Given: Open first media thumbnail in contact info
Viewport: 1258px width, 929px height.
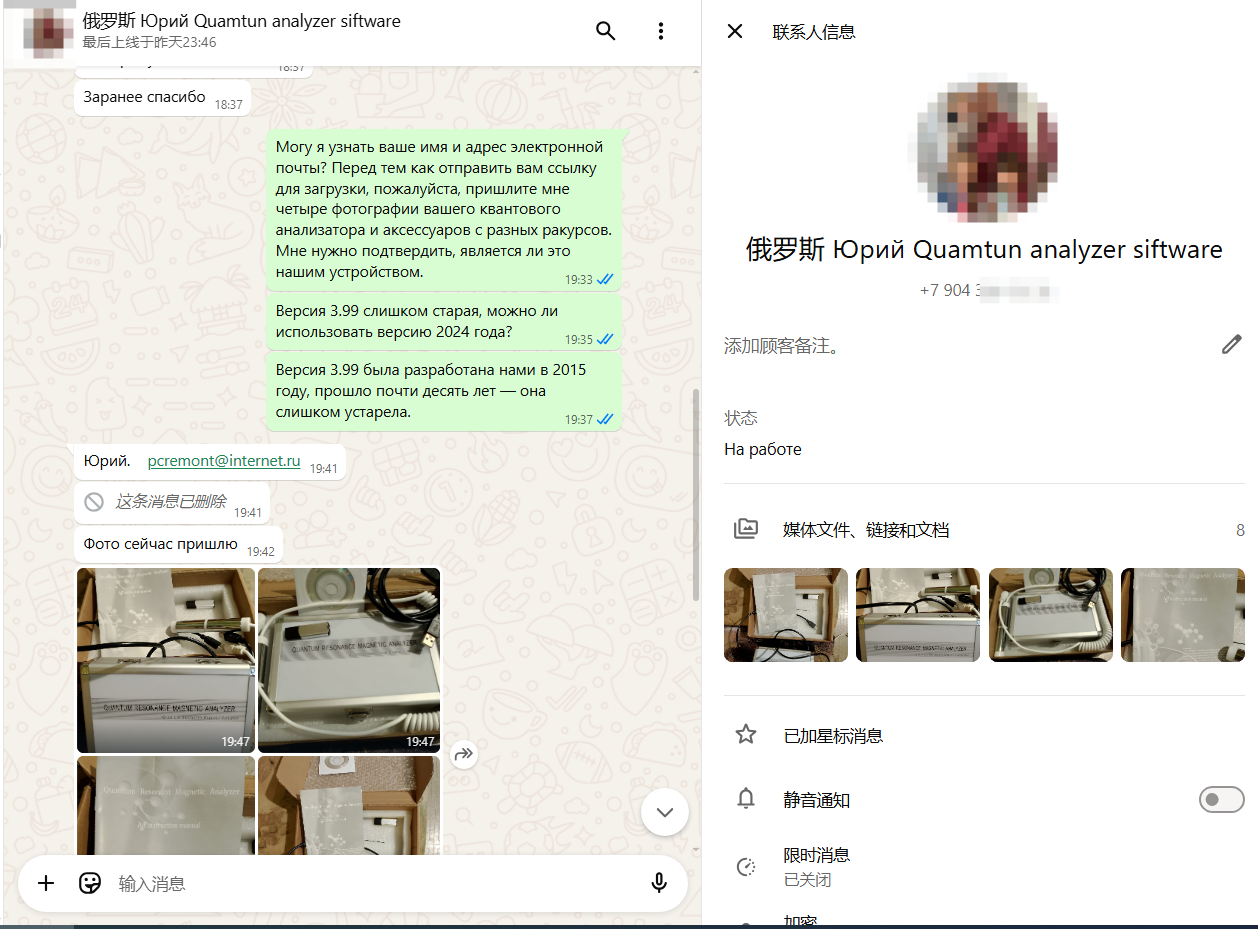Looking at the screenshot, I should point(785,615).
